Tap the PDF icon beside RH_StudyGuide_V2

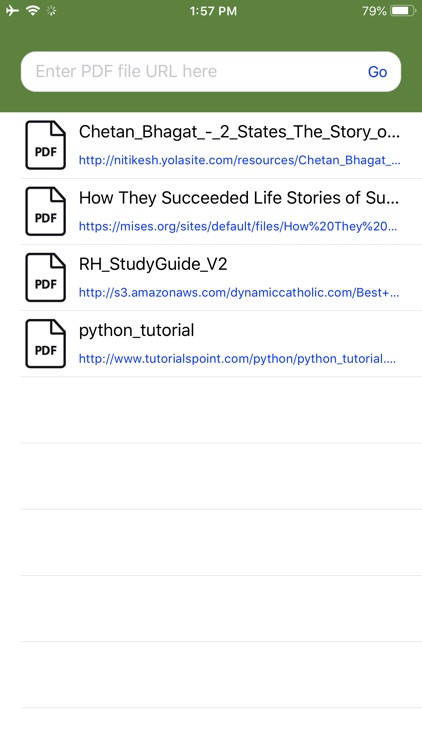tap(45, 277)
